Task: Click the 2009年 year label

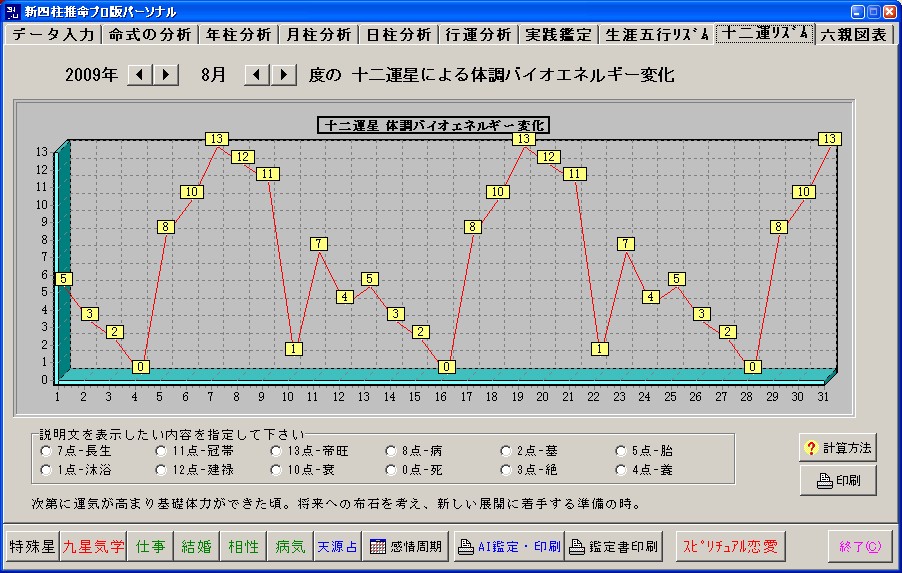Action: point(91,75)
